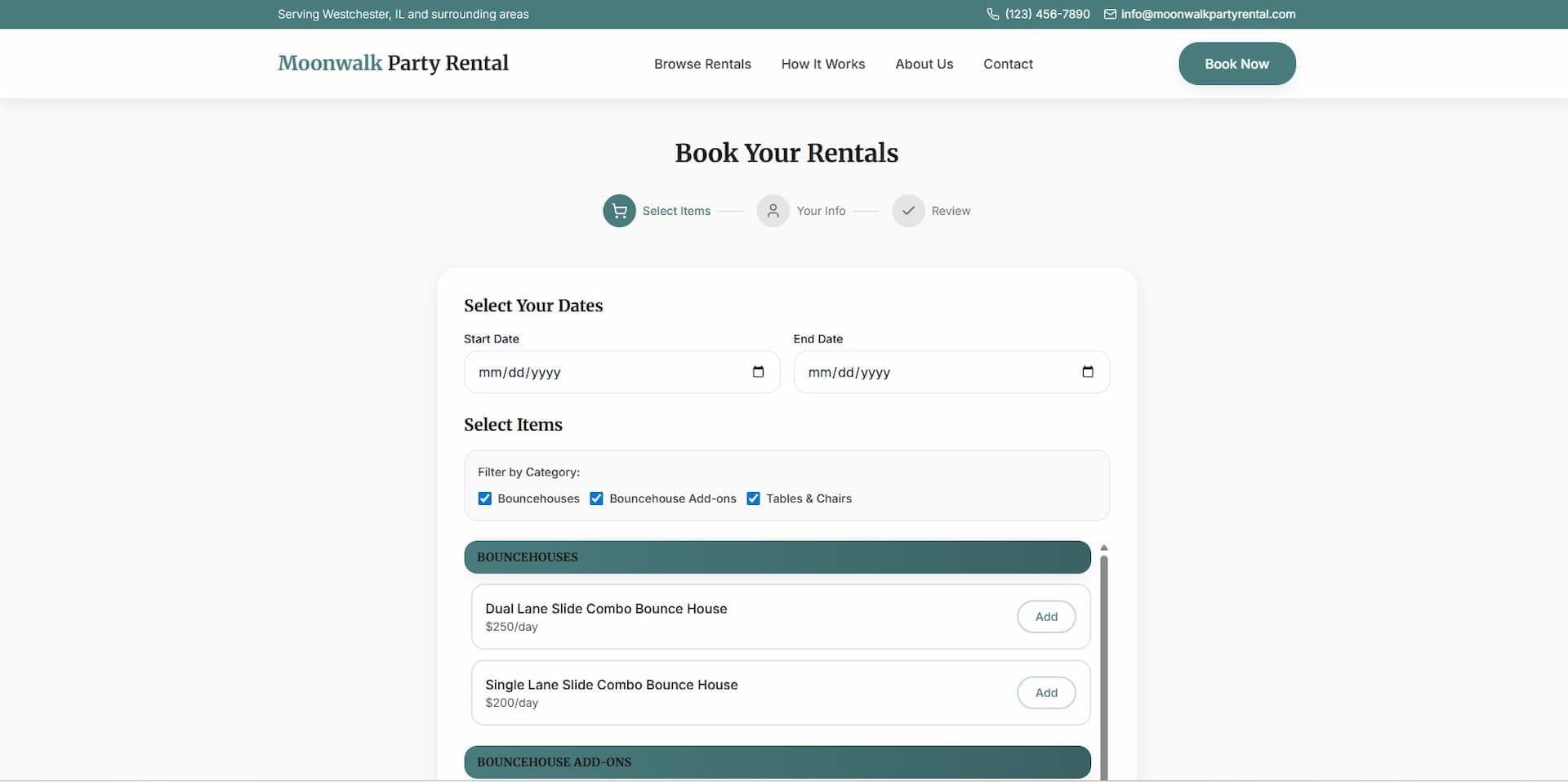Add Dual Lane Slide Combo Bounce House
Screen dimensions: 1568x782
tap(1045, 617)
